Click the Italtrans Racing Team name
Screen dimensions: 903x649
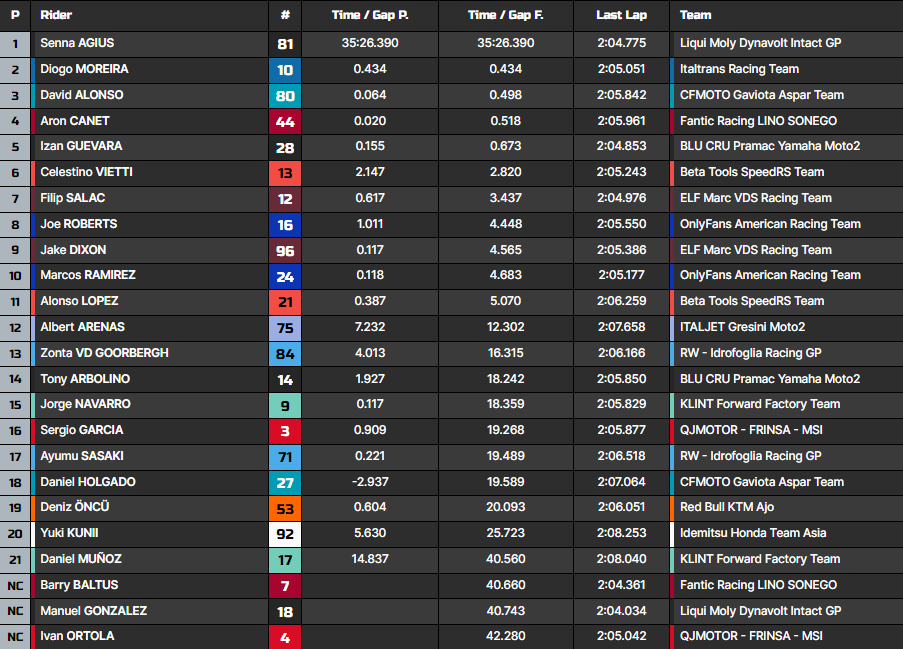[x=739, y=69]
